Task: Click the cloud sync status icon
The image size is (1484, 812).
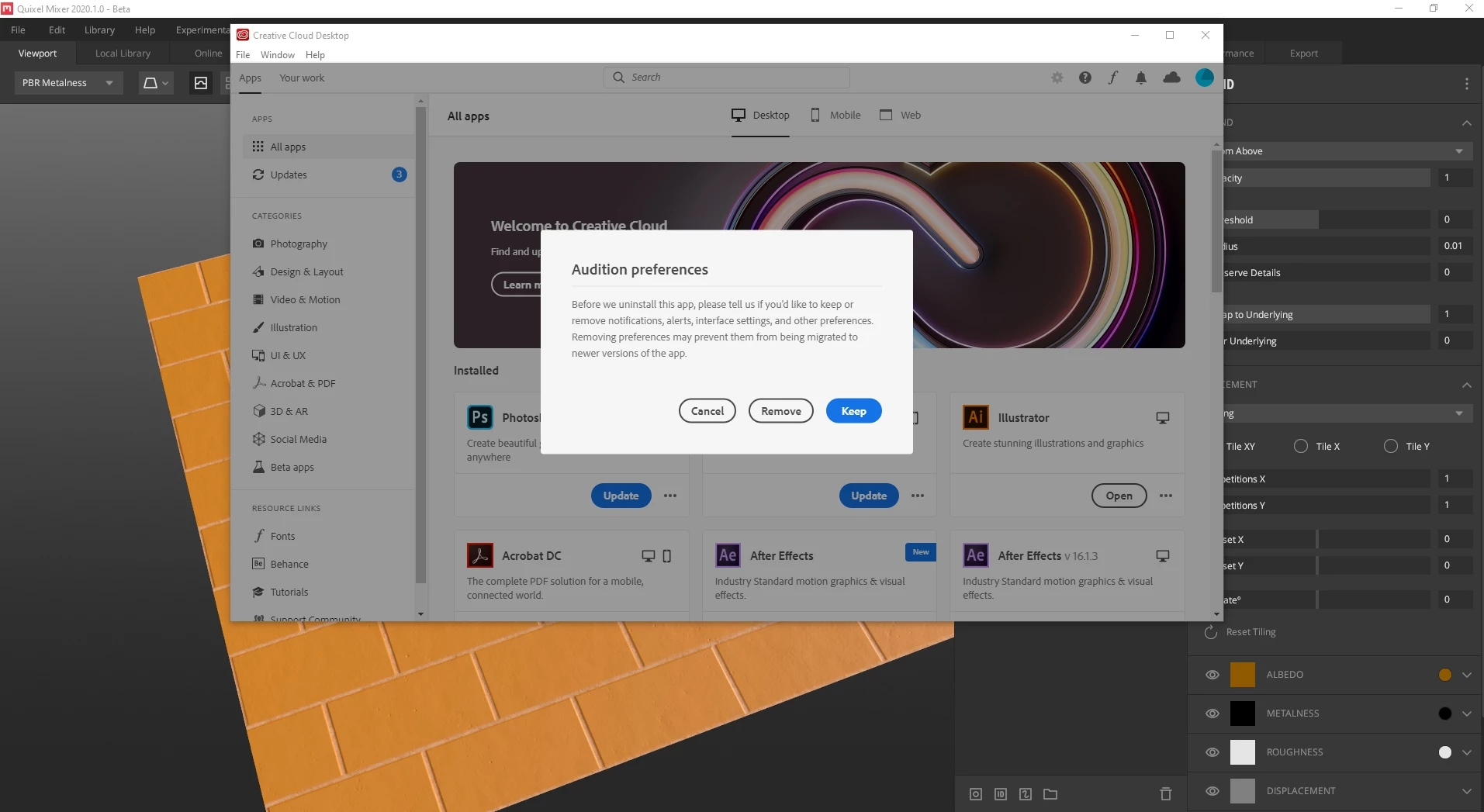Action: pyautogui.click(x=1171, y=78)
